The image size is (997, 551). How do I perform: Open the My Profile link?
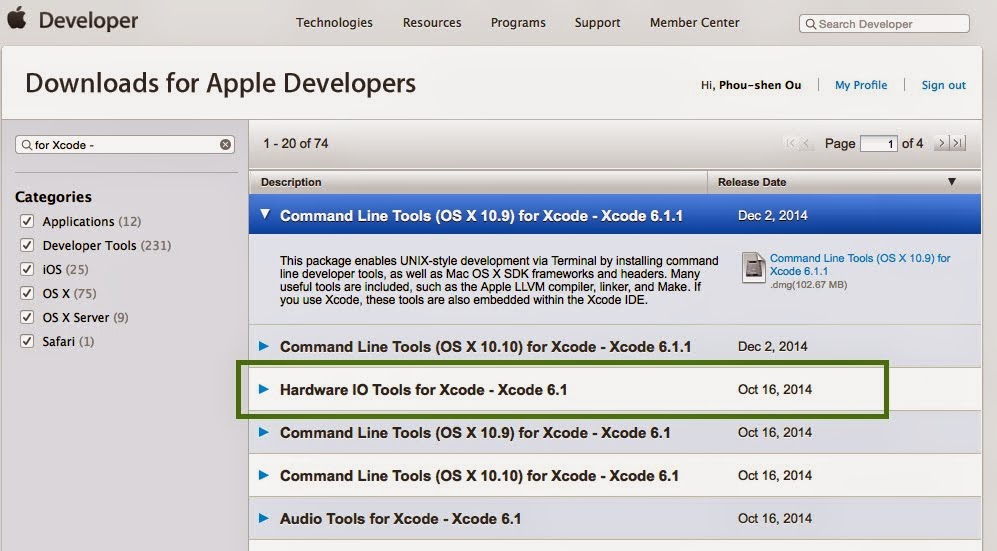(861, 85)
